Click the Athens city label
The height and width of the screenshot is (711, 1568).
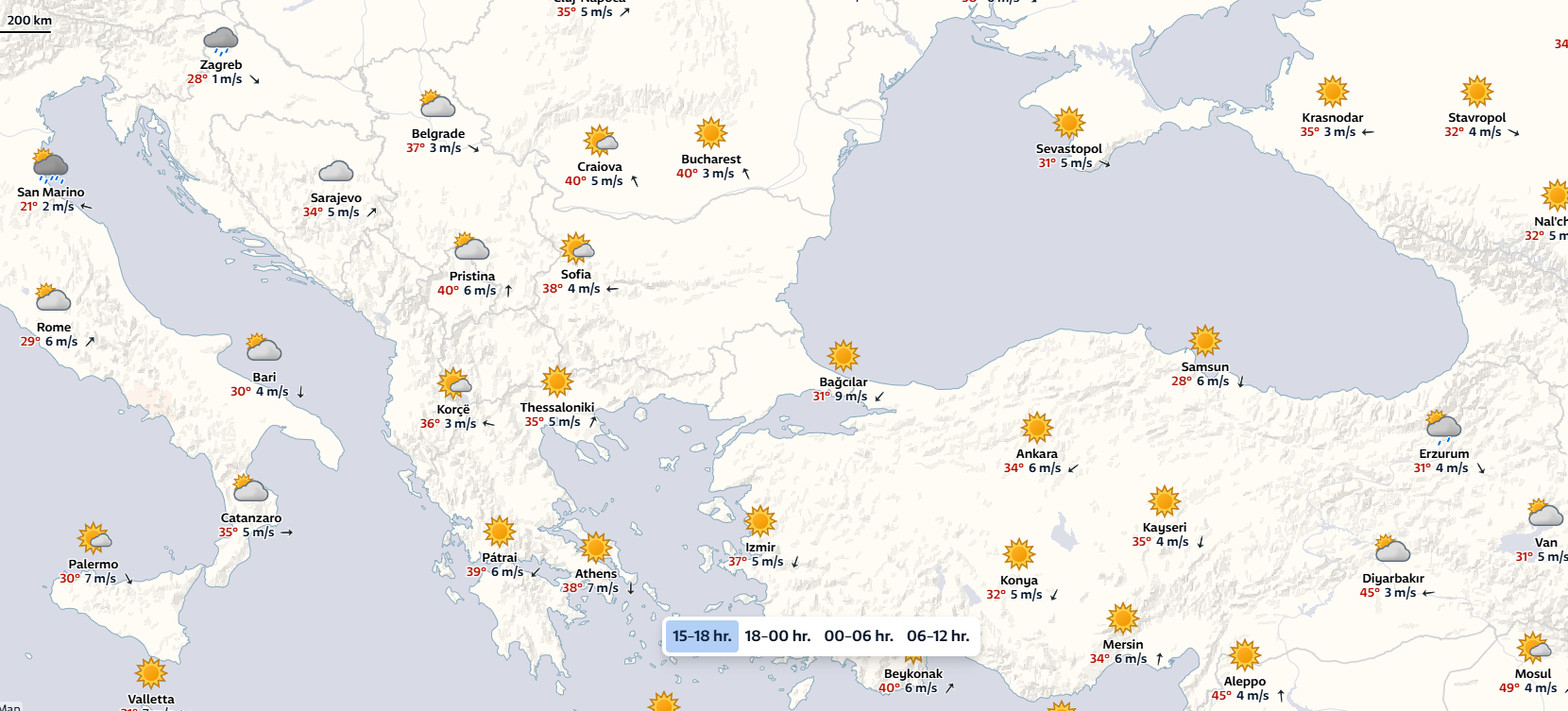click(596, 574)
